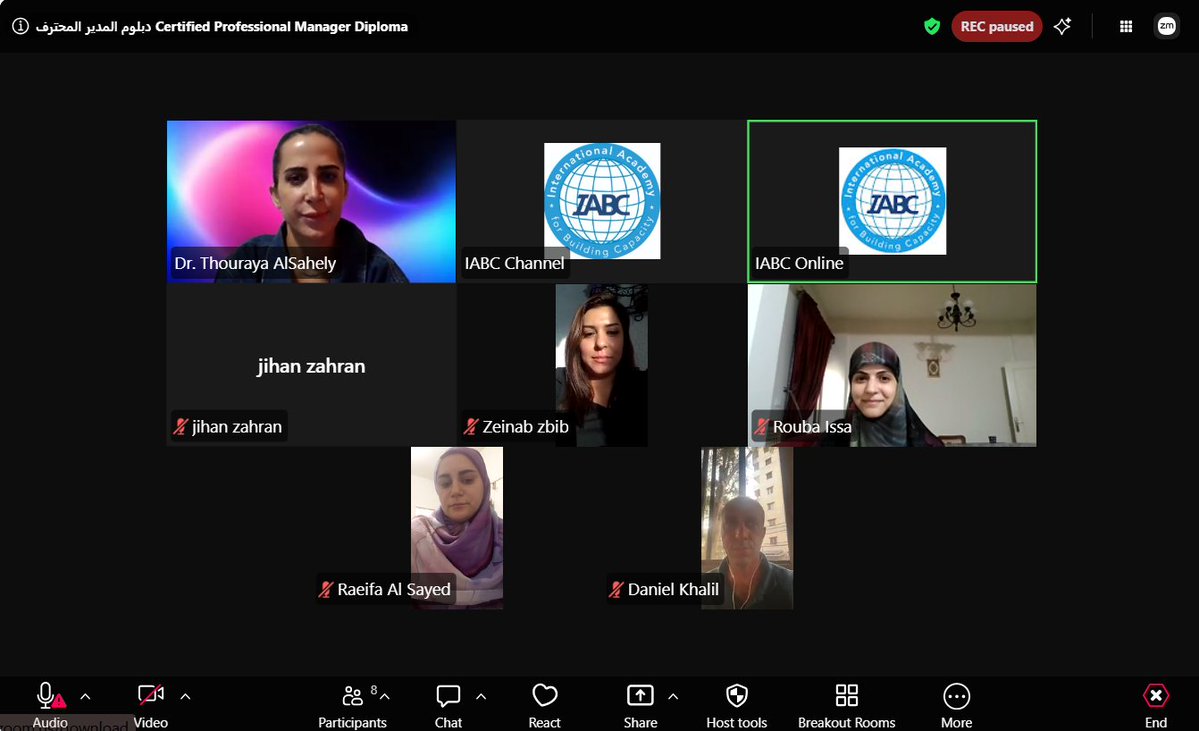The height and width of the screenshot is (731, 1199).
Task: Click the REC paused indicator
Action: click(996, 27)
